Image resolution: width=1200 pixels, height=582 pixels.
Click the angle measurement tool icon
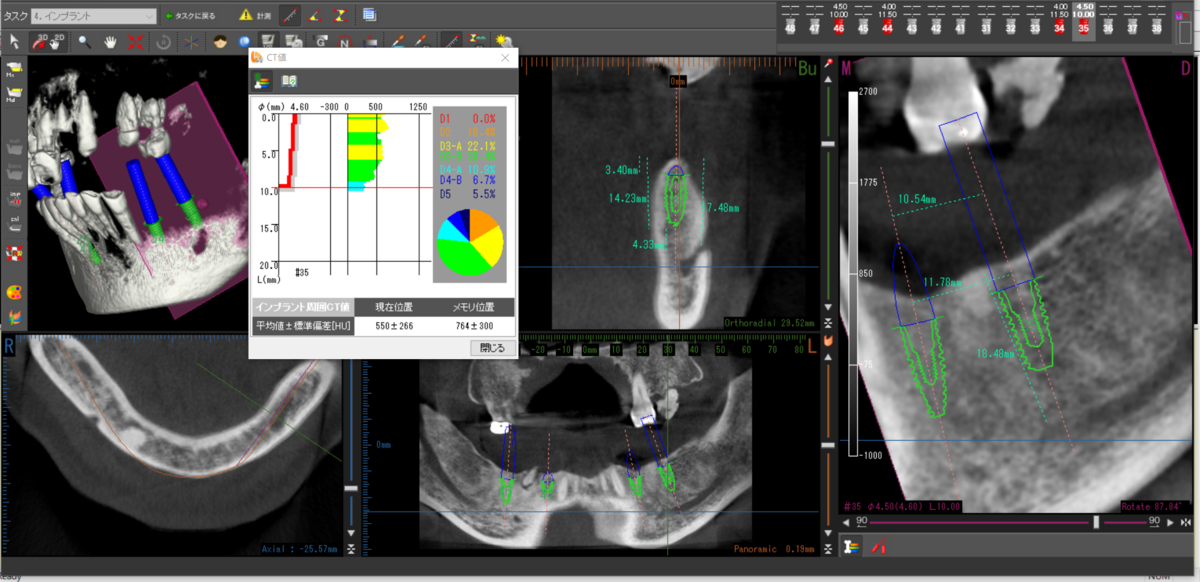click(x=314, y=16)
